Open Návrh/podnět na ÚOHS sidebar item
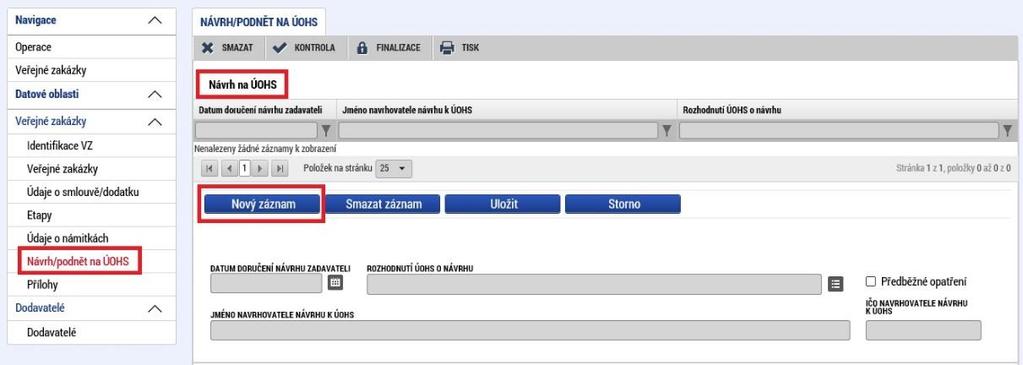 pos(78,262)
